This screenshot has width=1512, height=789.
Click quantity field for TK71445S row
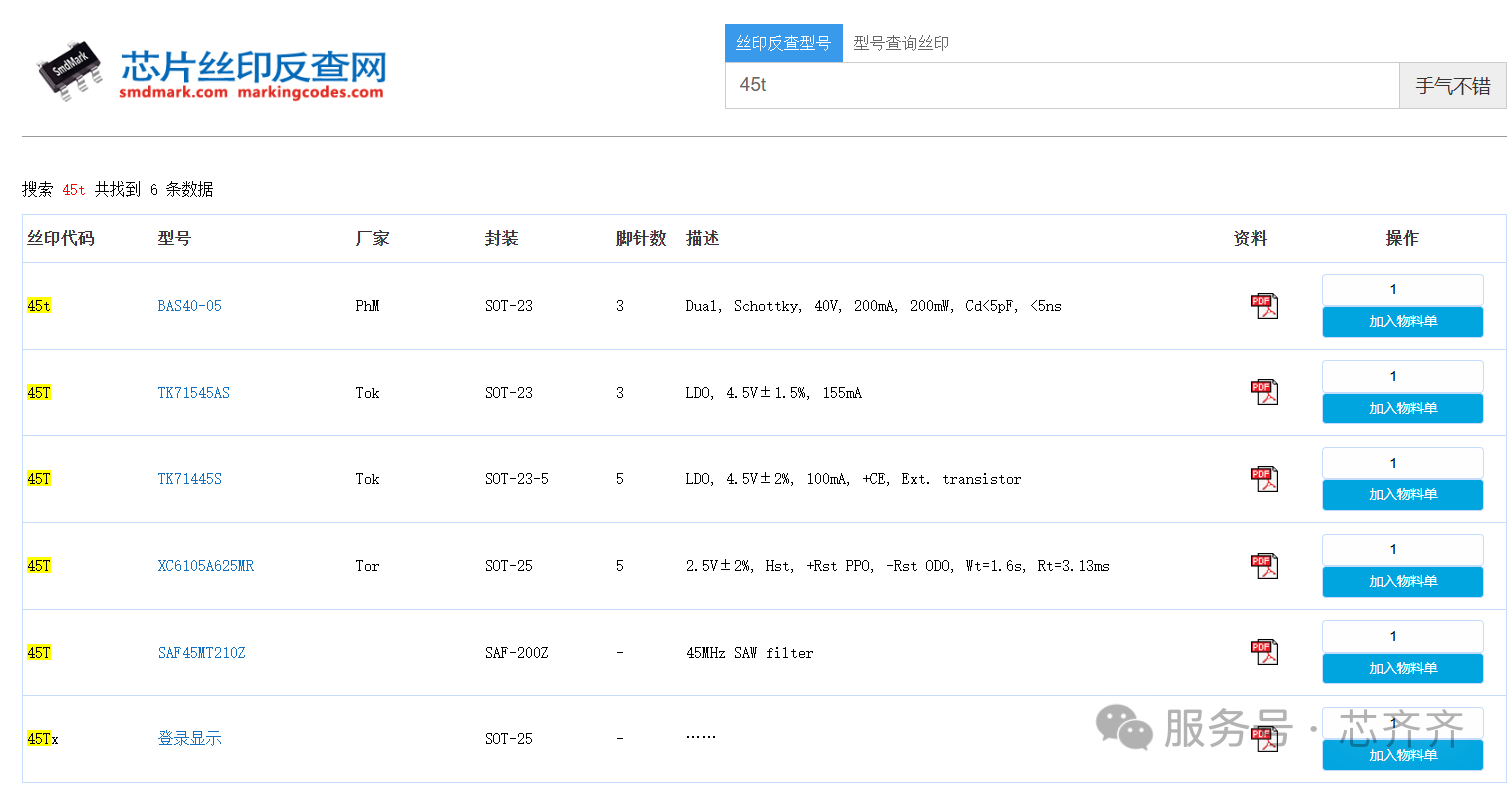[x=1403, y=463]
